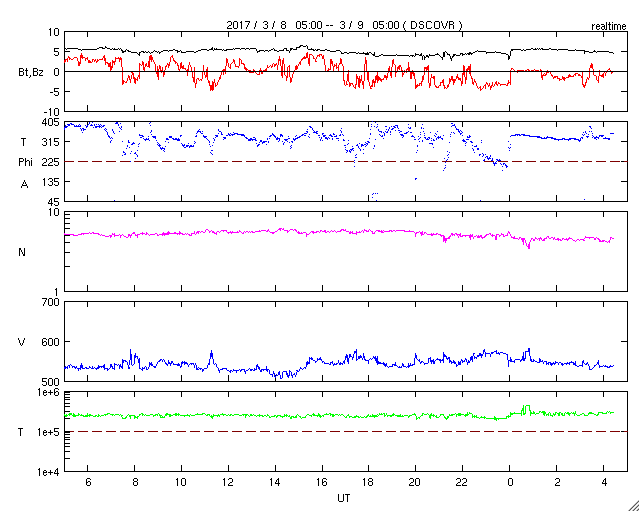The height and width of the screenshot is (512, 640).
Task: Click the '500' velocity tick label
Action: 51,382
